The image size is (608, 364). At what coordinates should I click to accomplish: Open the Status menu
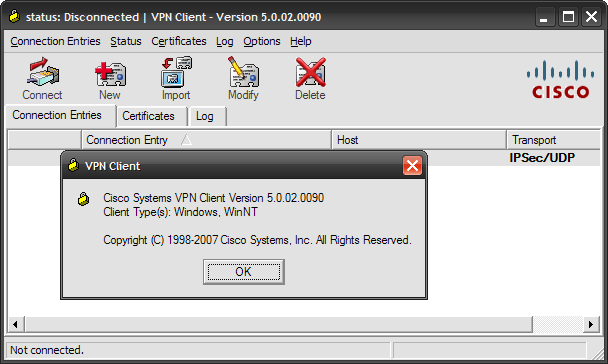tap(126, 41)
